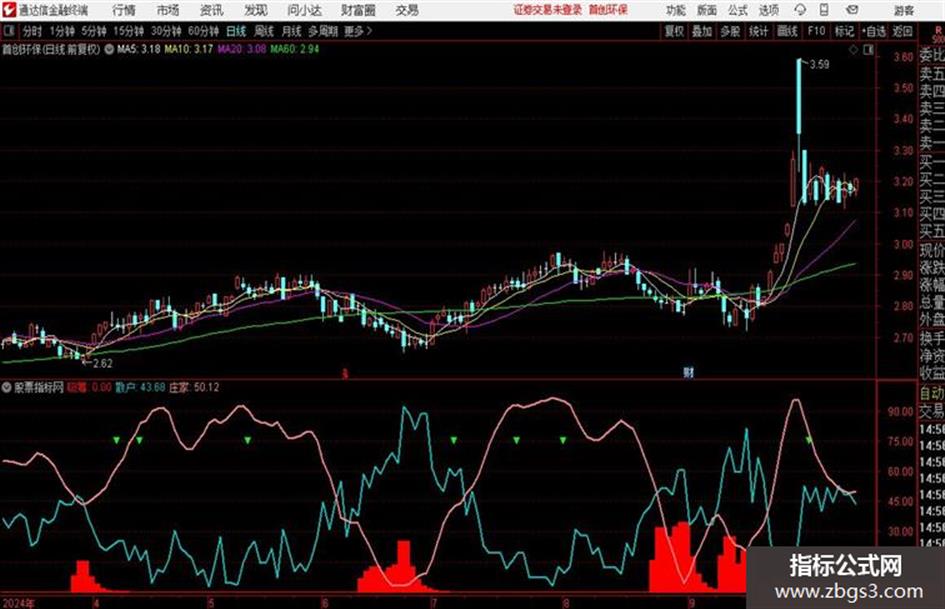Toggle the right info panel icon
The image size is (945, 609).
click(868, 49)
